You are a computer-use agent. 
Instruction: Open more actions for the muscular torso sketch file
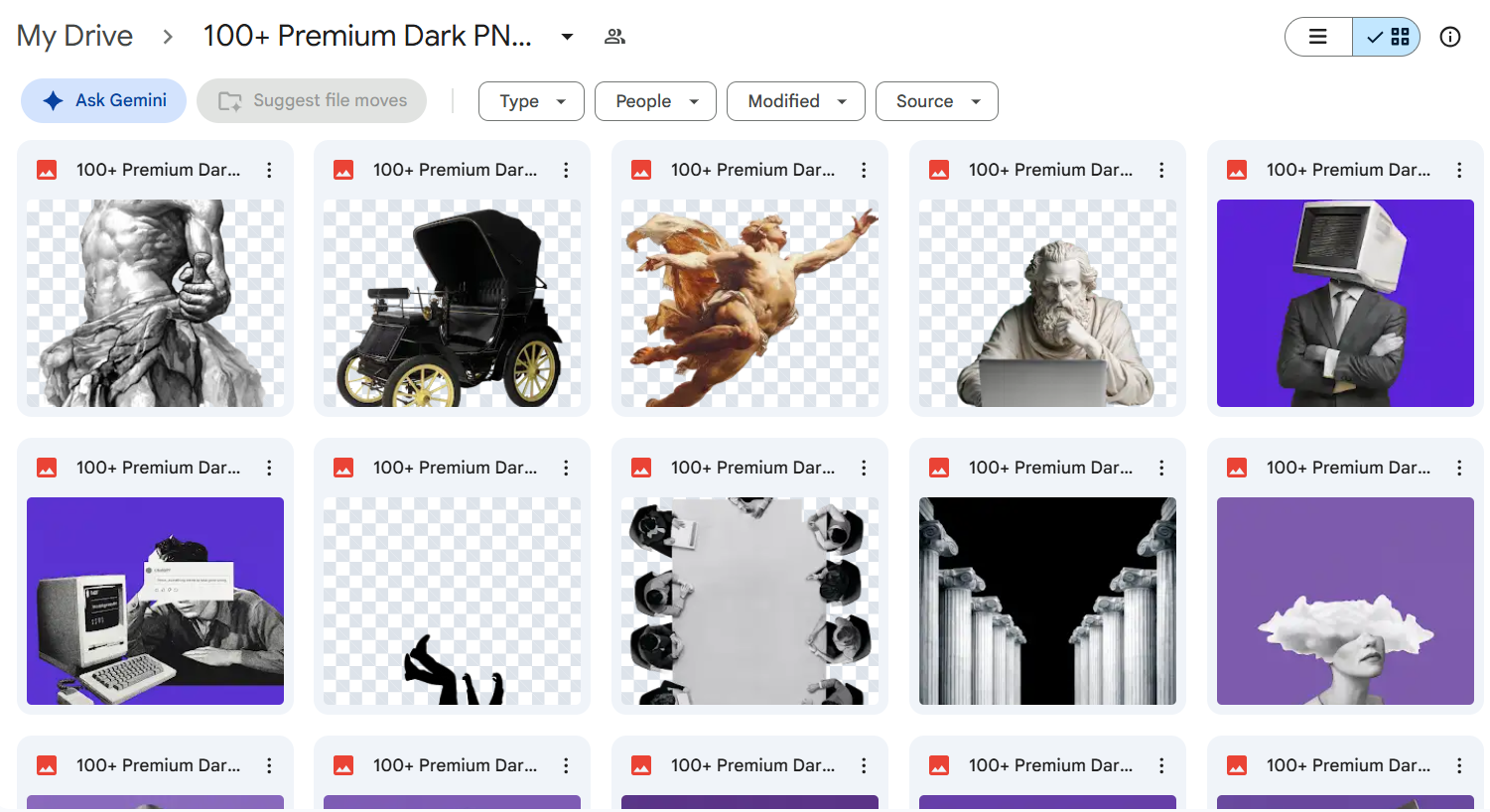(x=269, y=170)
